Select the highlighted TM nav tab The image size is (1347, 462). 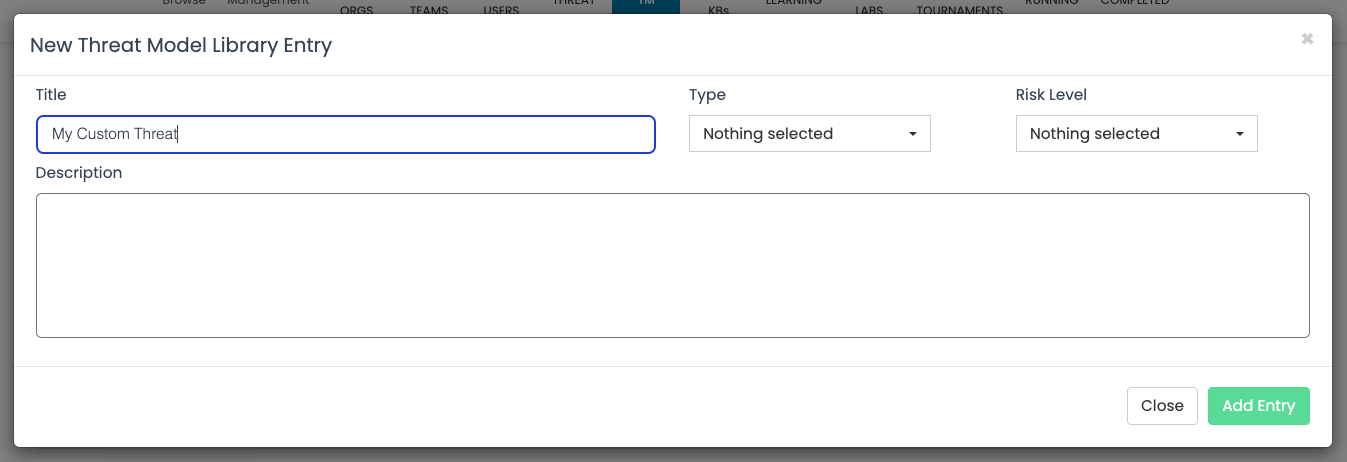tap(645, 5)
